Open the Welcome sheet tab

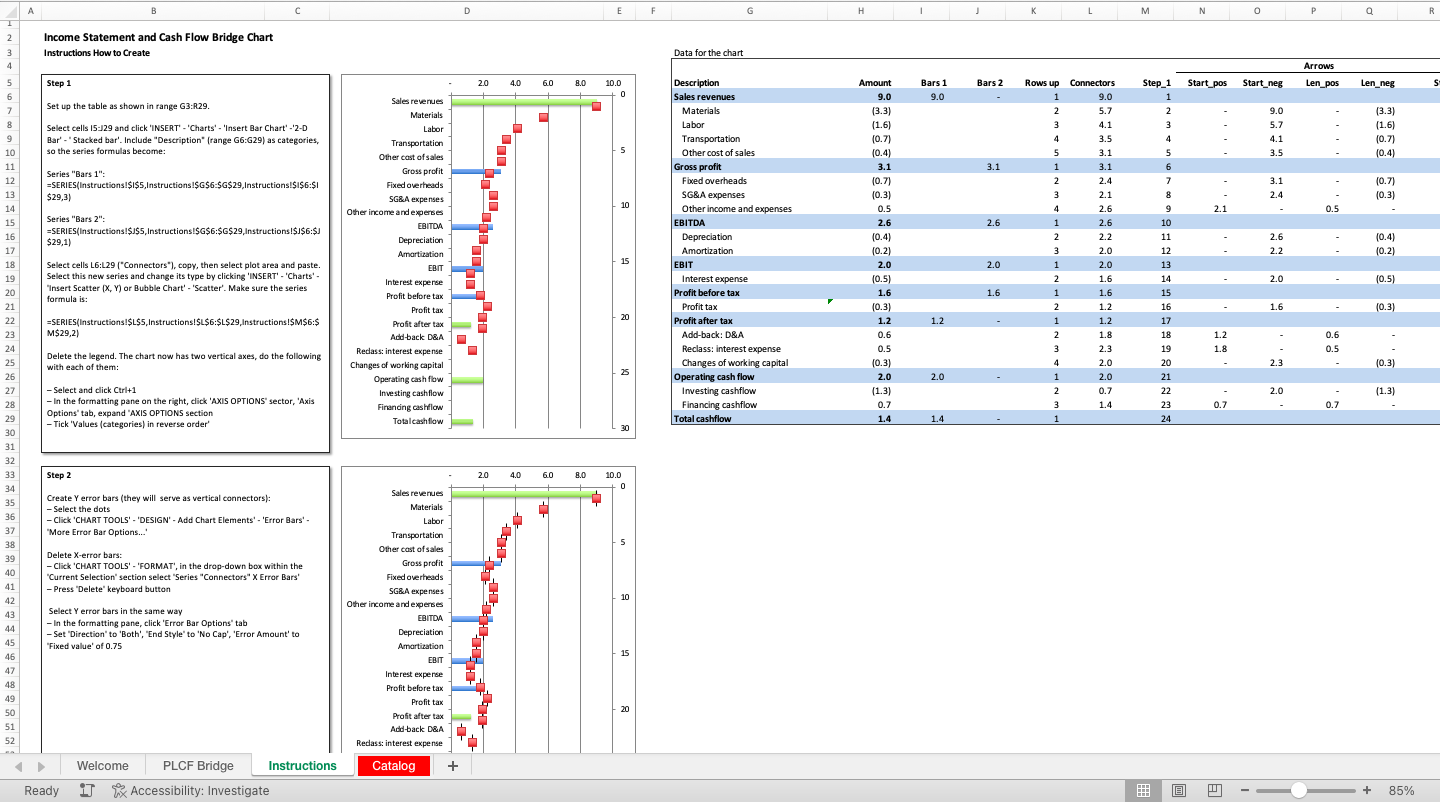point(102,766)
